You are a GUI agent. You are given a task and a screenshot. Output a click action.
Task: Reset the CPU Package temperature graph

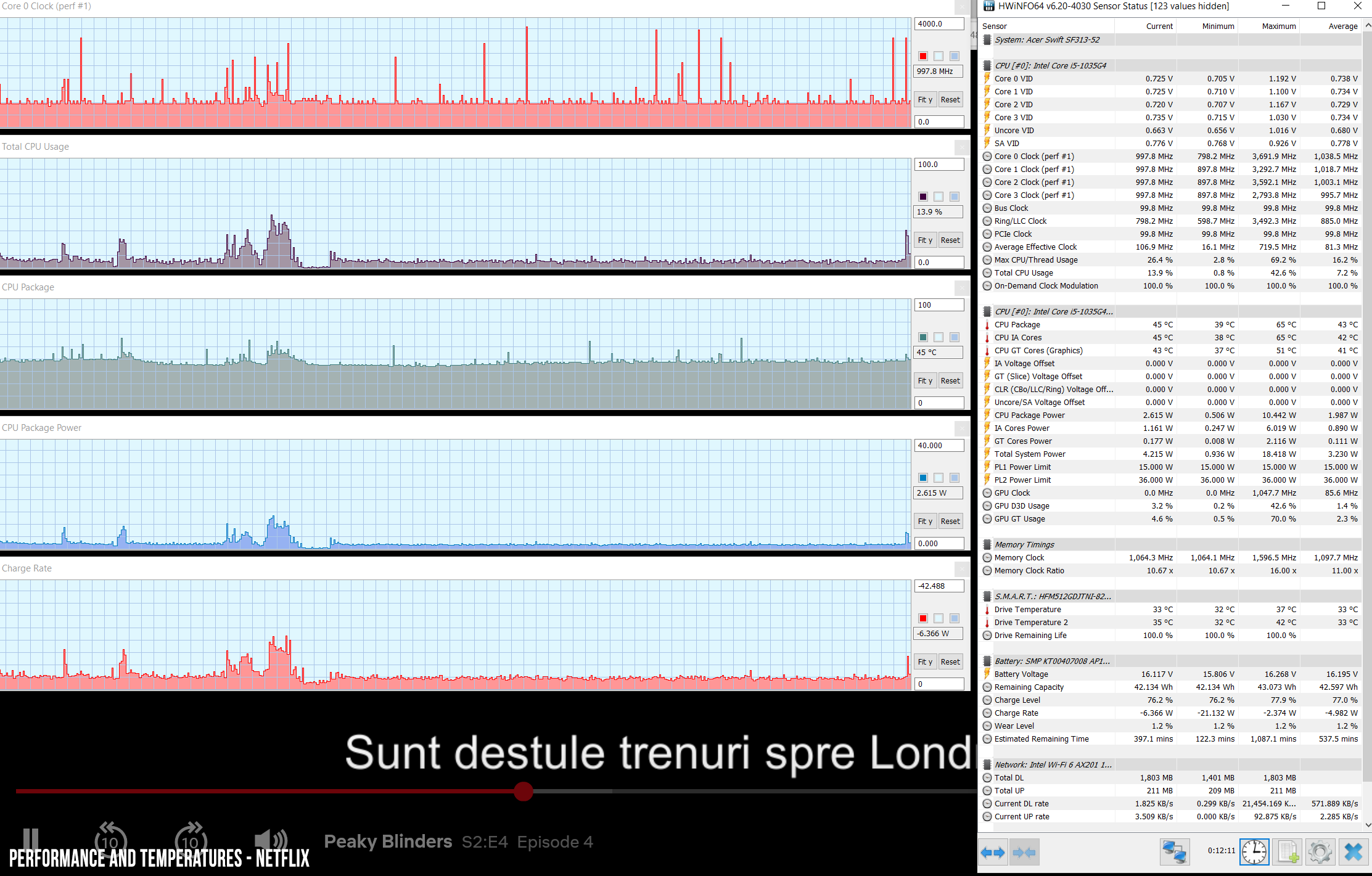(950, 381)
